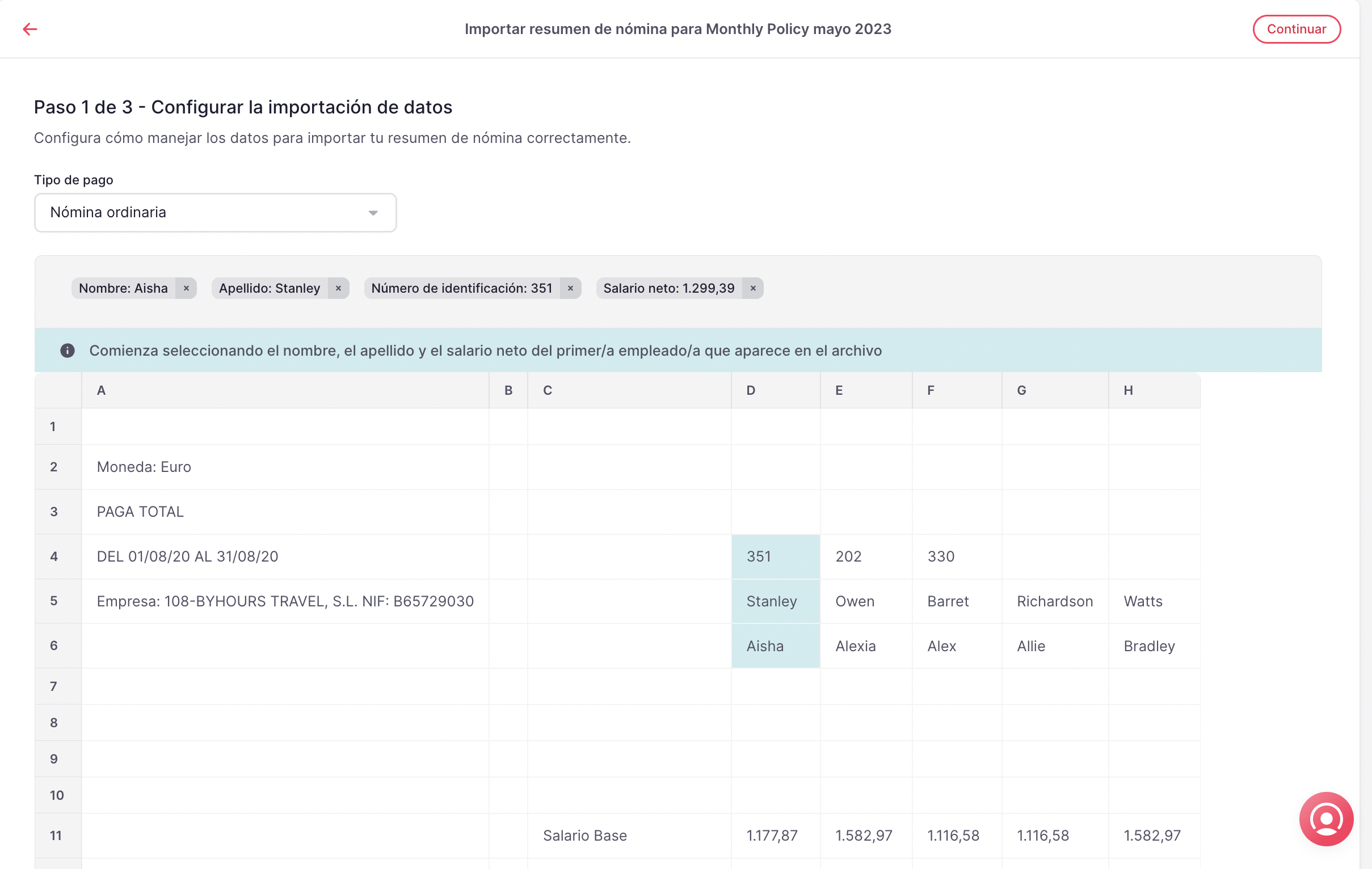This screenshot has height=869, width=1372.
Task: Click column header A
Action: pyautogui.click(x=285, y=390)
